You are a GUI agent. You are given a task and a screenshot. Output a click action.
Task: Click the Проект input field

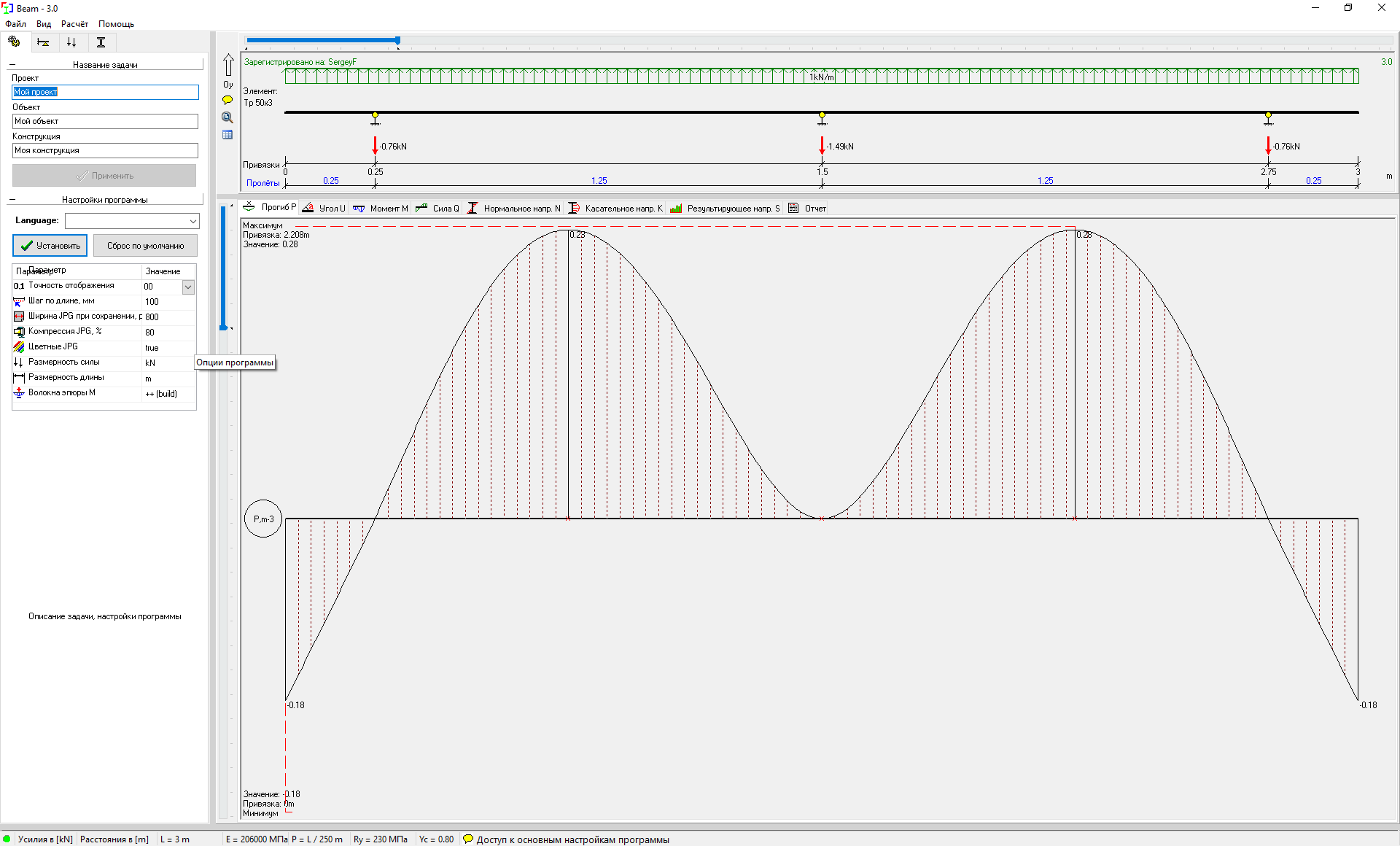pos(105,92)
